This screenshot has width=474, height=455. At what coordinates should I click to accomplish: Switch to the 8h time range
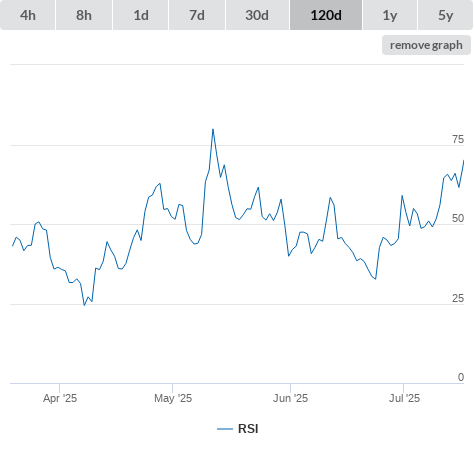(x=84, y=15)
